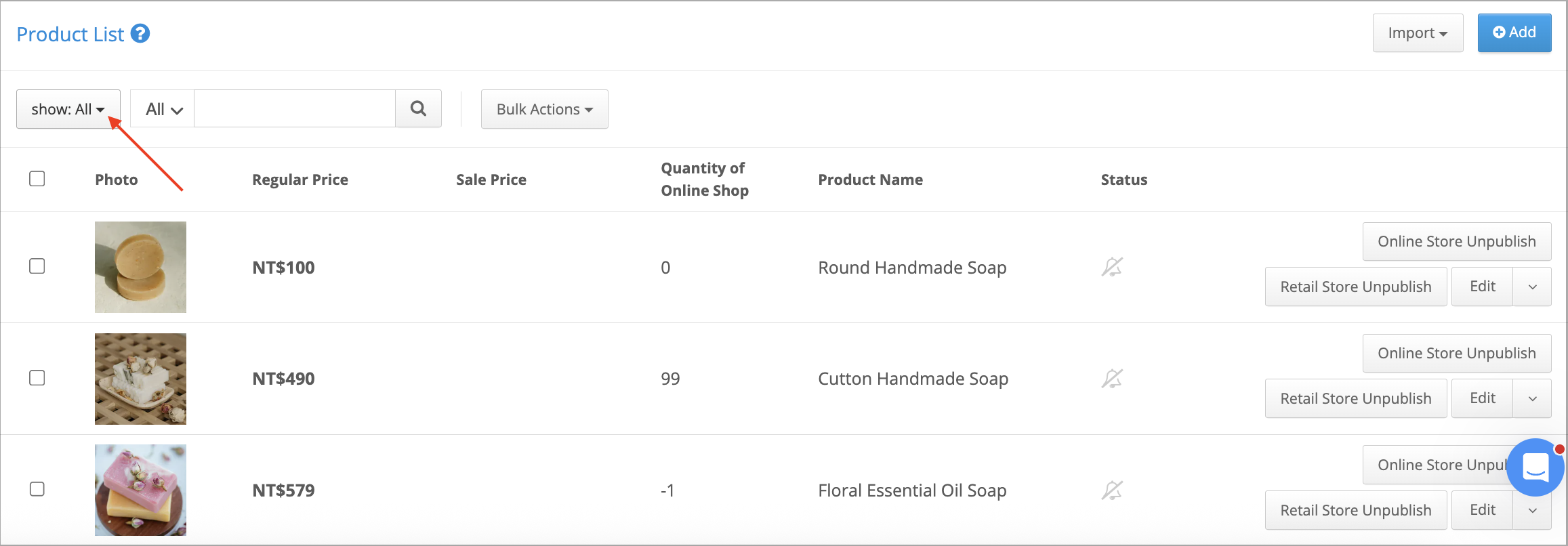The image size is (1568, 546).
Task: Check the Floral Essential Oil Soap checkbox
Action: (37, 488)
